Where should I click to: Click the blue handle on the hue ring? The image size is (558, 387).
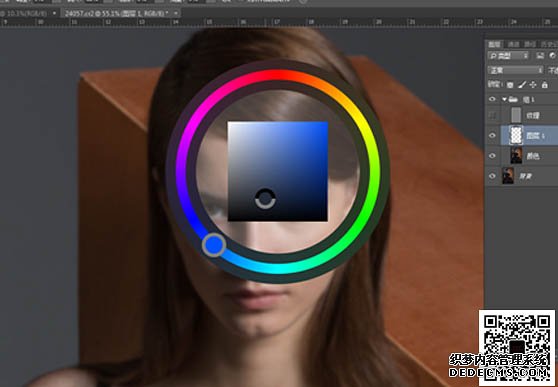(214, 245)
